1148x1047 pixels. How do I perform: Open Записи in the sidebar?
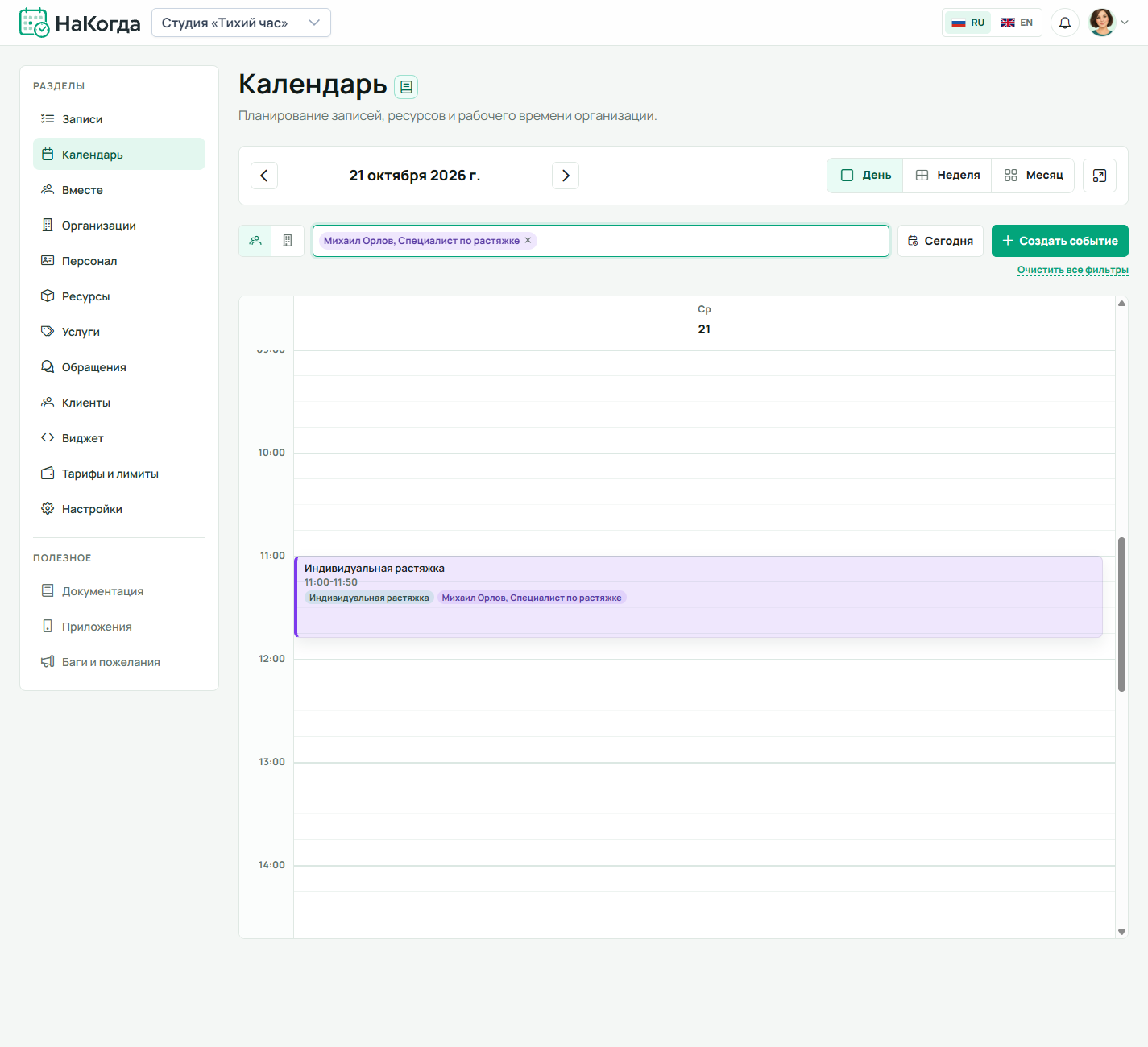tap(119, 118)
